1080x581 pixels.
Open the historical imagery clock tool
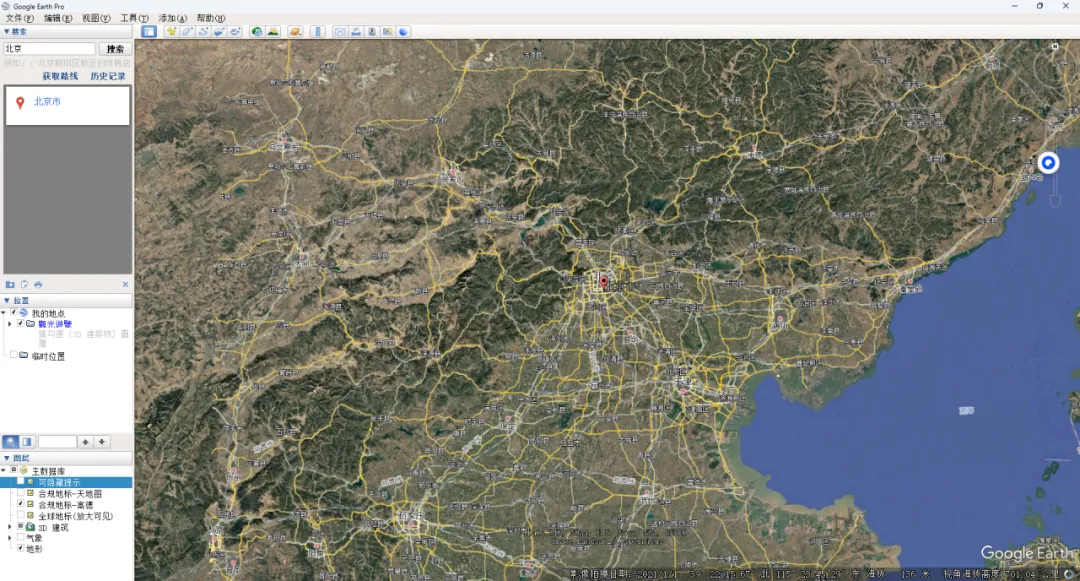click(257, 31)
